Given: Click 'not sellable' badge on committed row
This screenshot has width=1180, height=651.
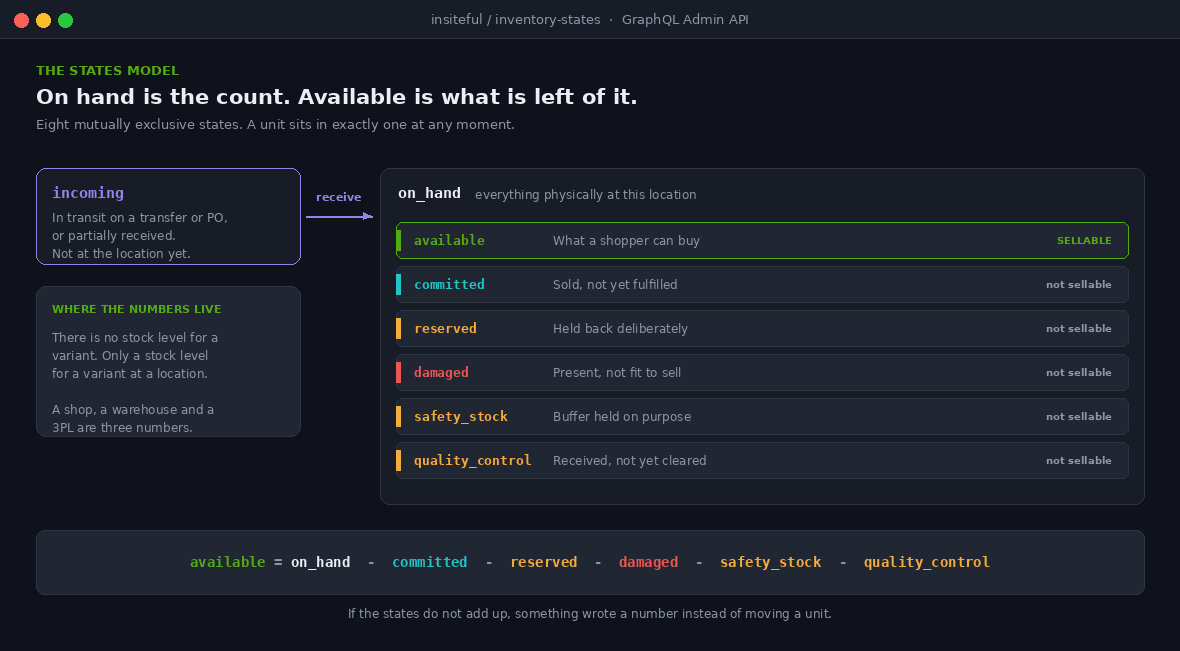Looking at the screenshot, I should click(1078, 284).
